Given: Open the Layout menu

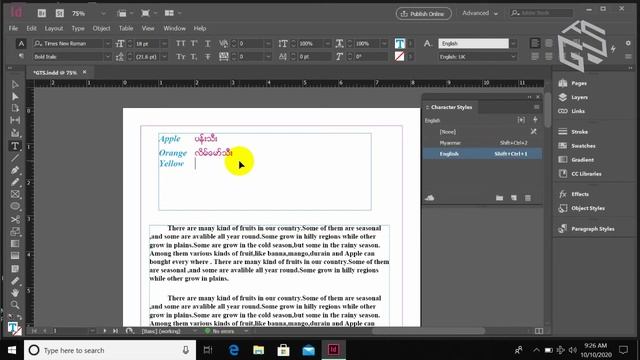Looking at the screenshot, I should [54, 28].
